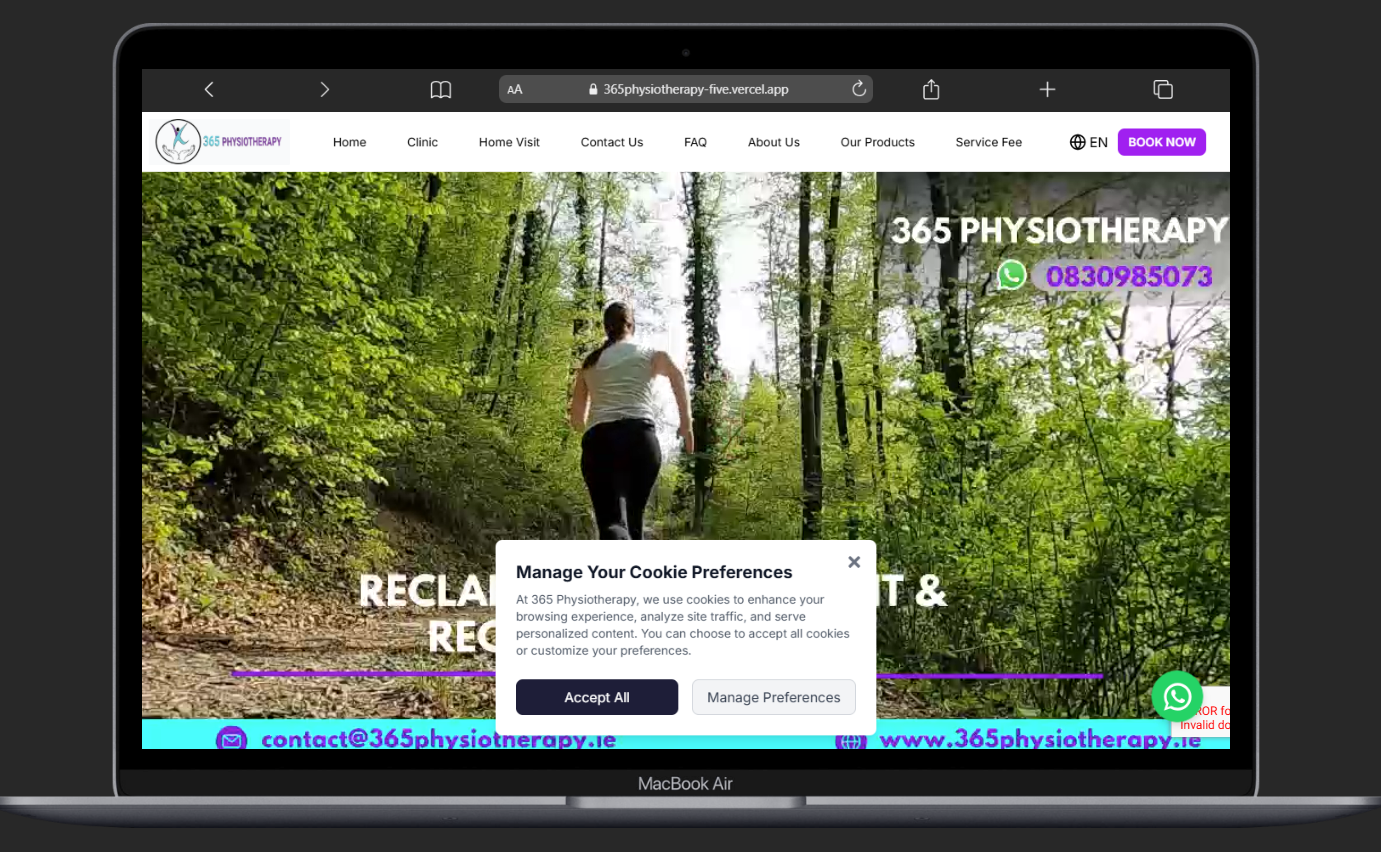Image resolution: width=1381 pixels, height=852 pixels.
Task: Click the Safari back arrow
Action: point(209,90)
